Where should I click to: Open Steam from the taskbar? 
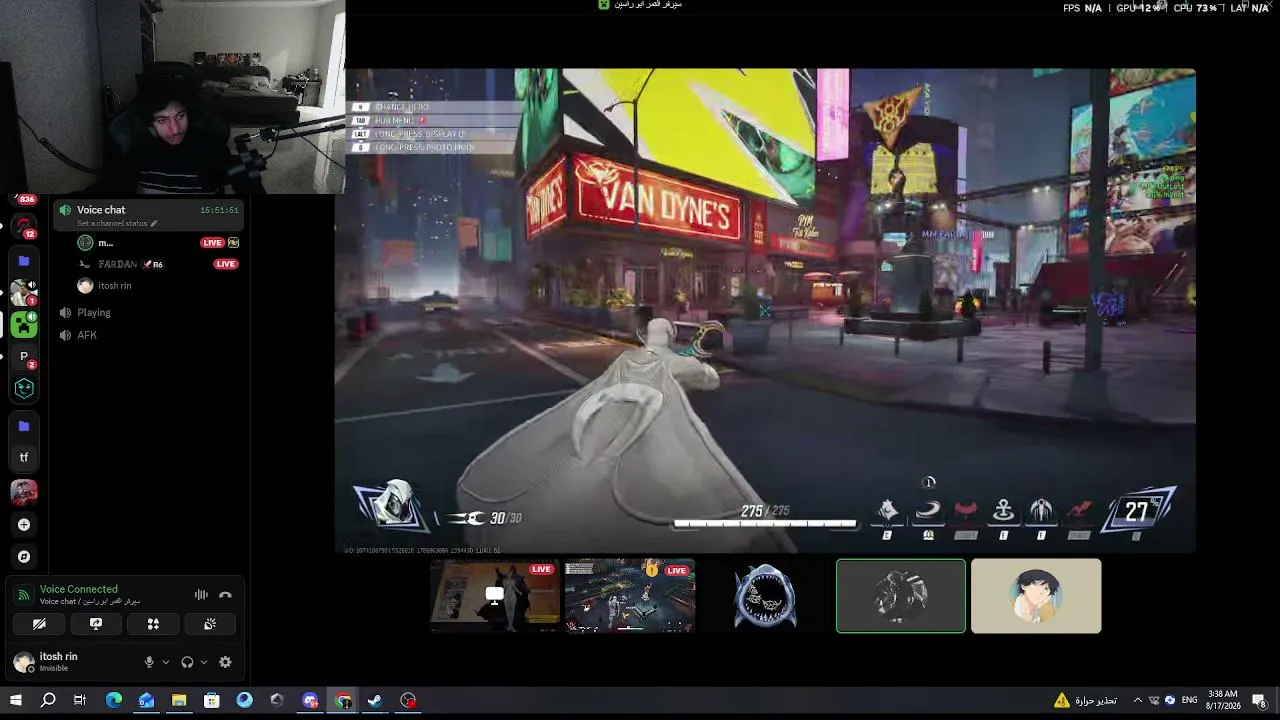375,700
